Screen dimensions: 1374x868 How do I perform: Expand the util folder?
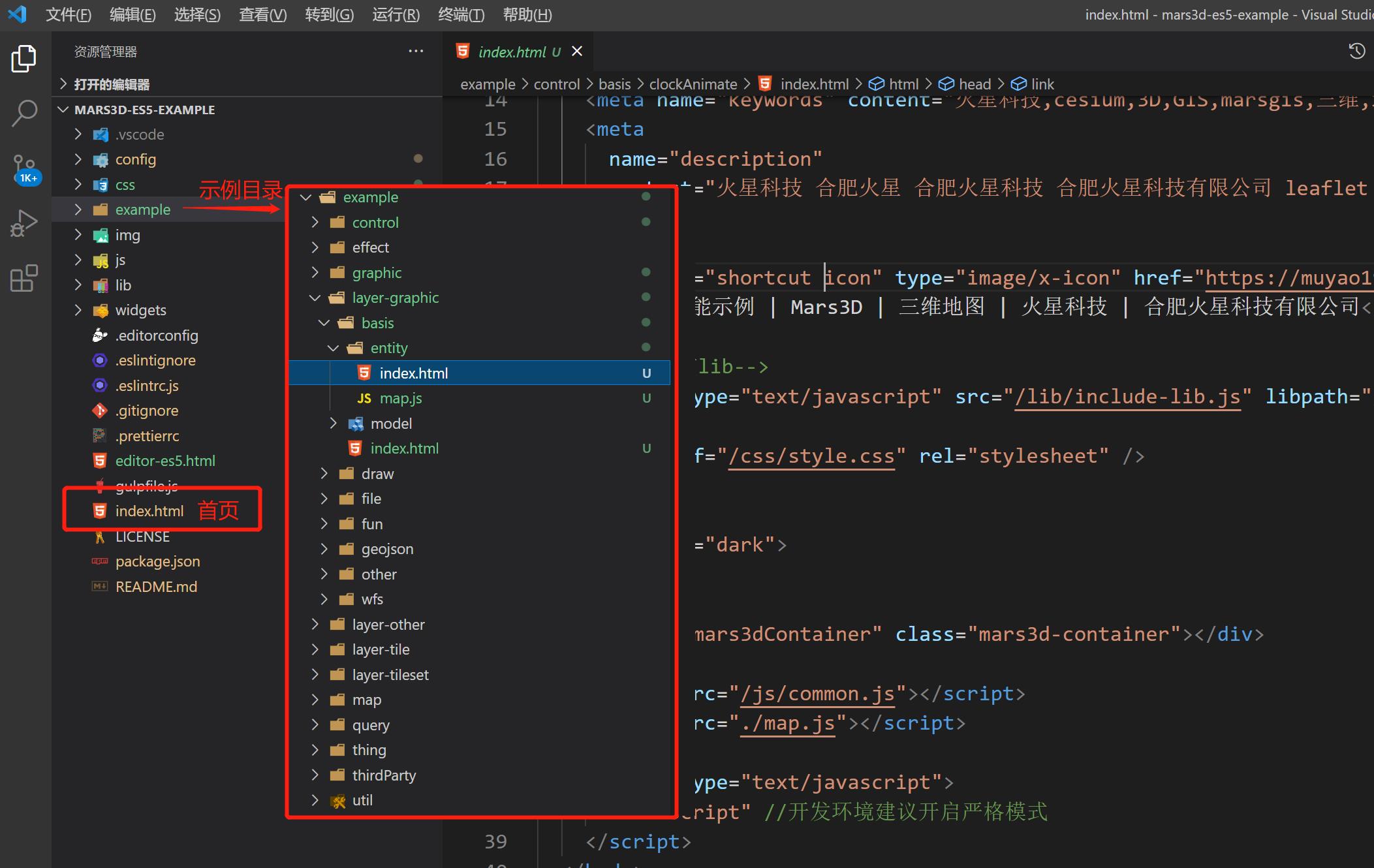[315, 800]
